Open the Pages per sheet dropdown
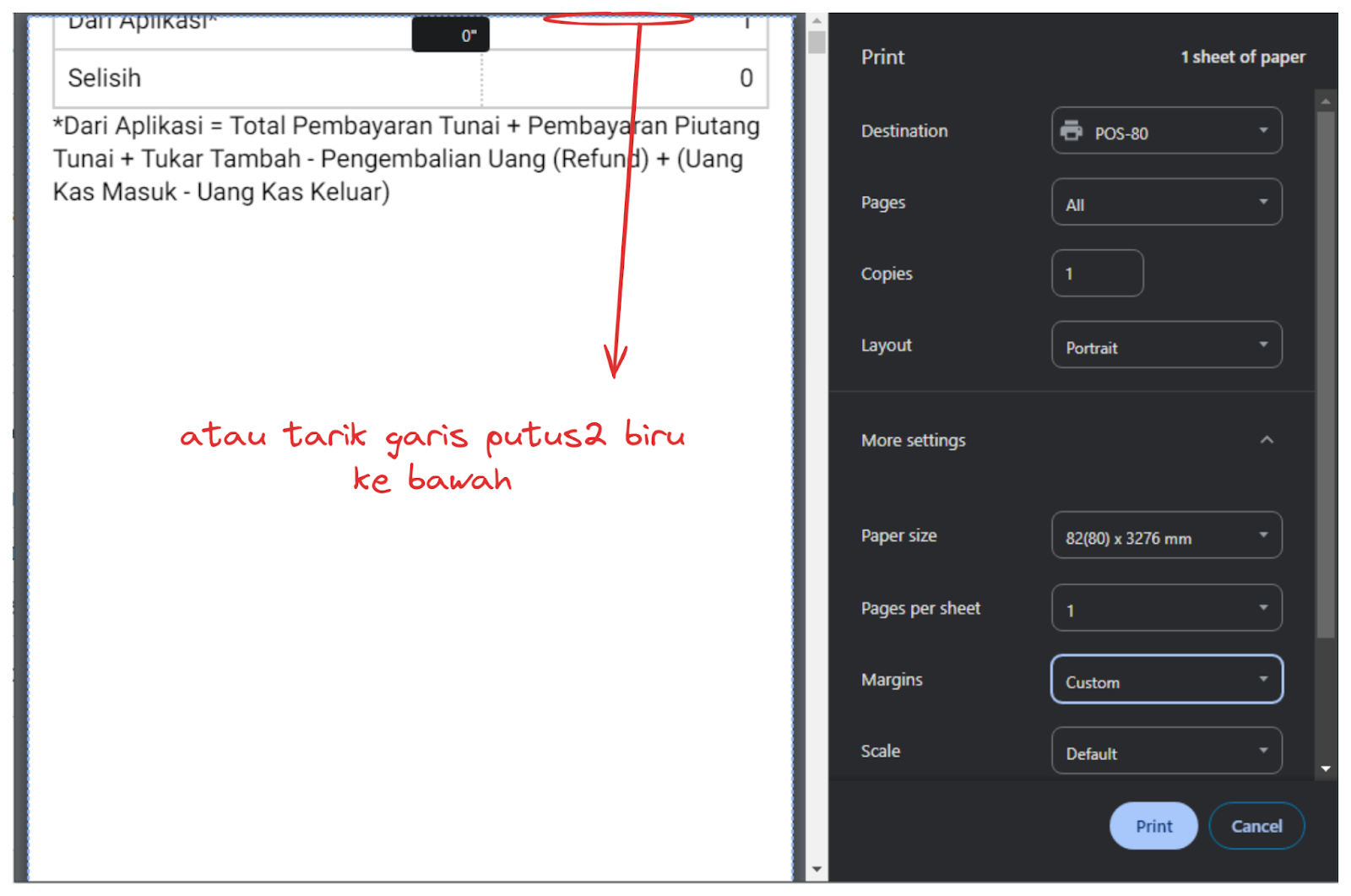Viewport: 1351px width, 896px height. coord(1166,608)
